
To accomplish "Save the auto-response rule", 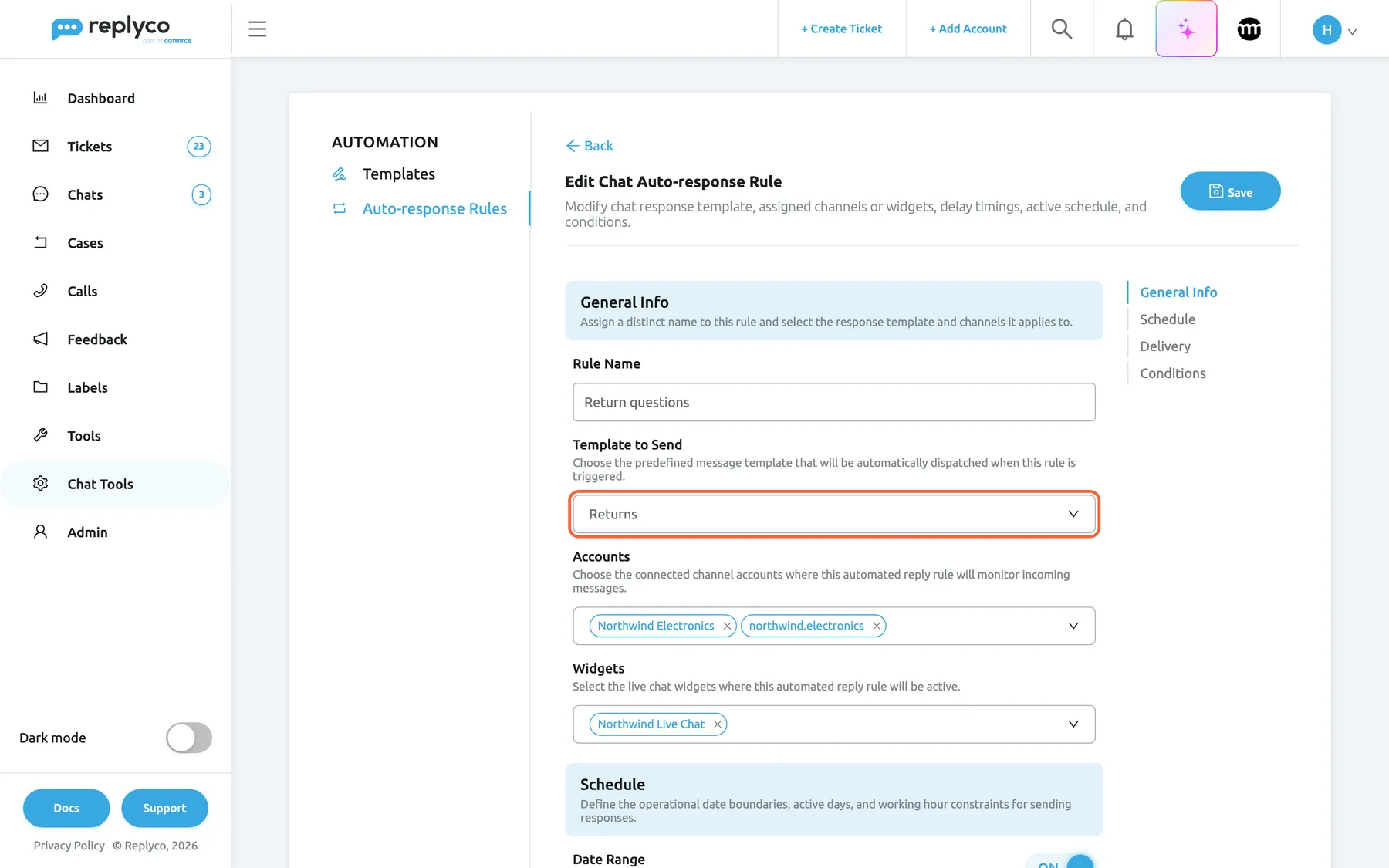I will [1230, 191].
